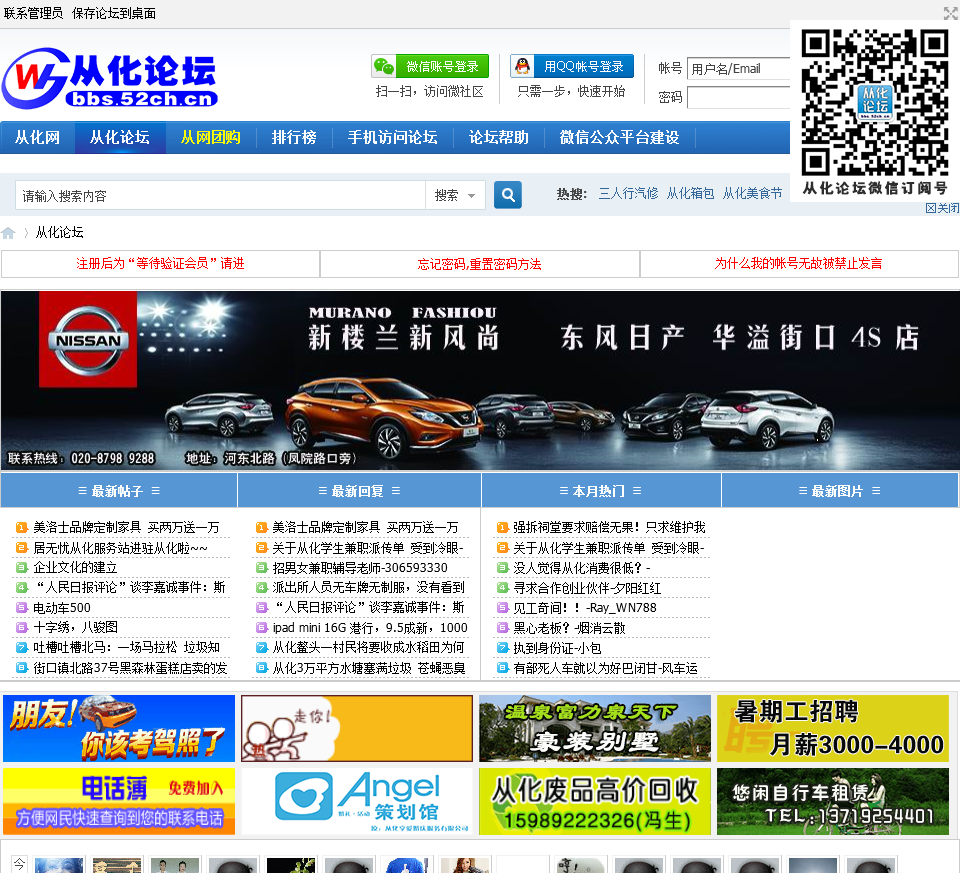Click the username/Email input field

click(738, 69)
